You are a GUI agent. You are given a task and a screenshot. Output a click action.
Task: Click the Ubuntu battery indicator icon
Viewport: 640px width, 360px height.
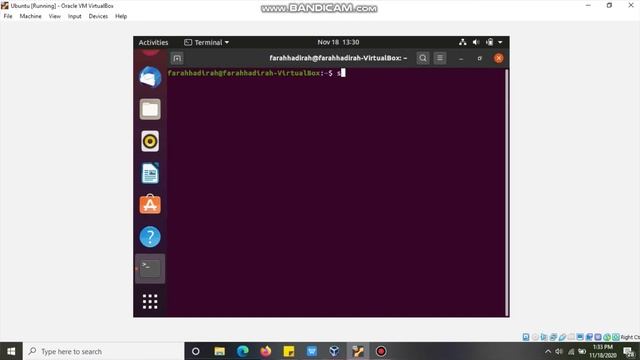(x=489, y=42)
